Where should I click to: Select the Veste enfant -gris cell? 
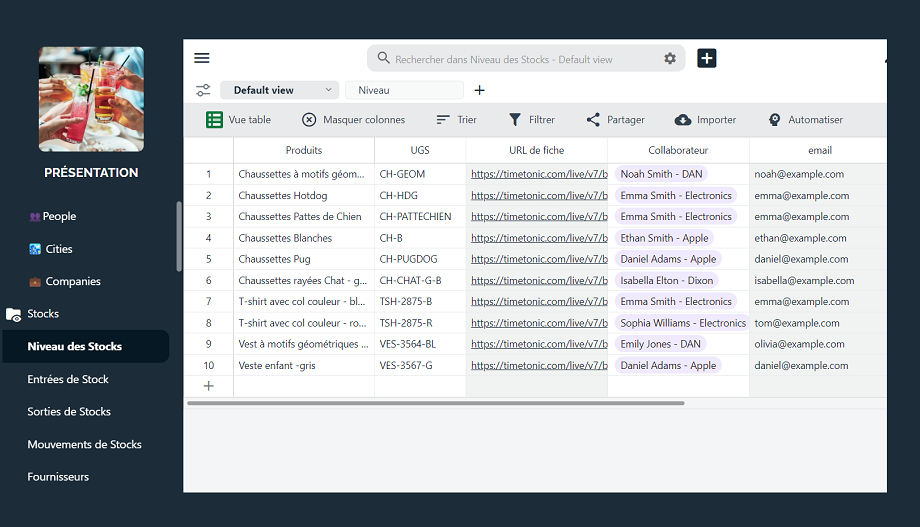304,365
